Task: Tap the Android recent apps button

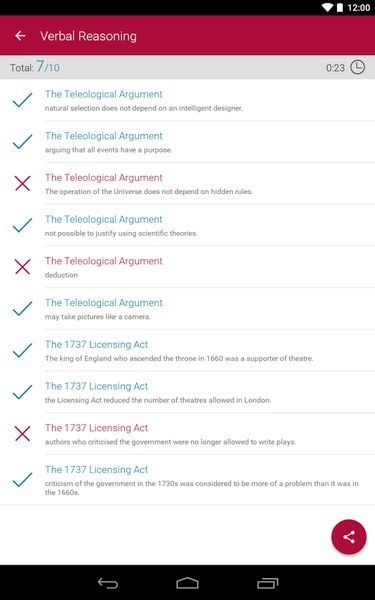Action: tap(267, 583)
